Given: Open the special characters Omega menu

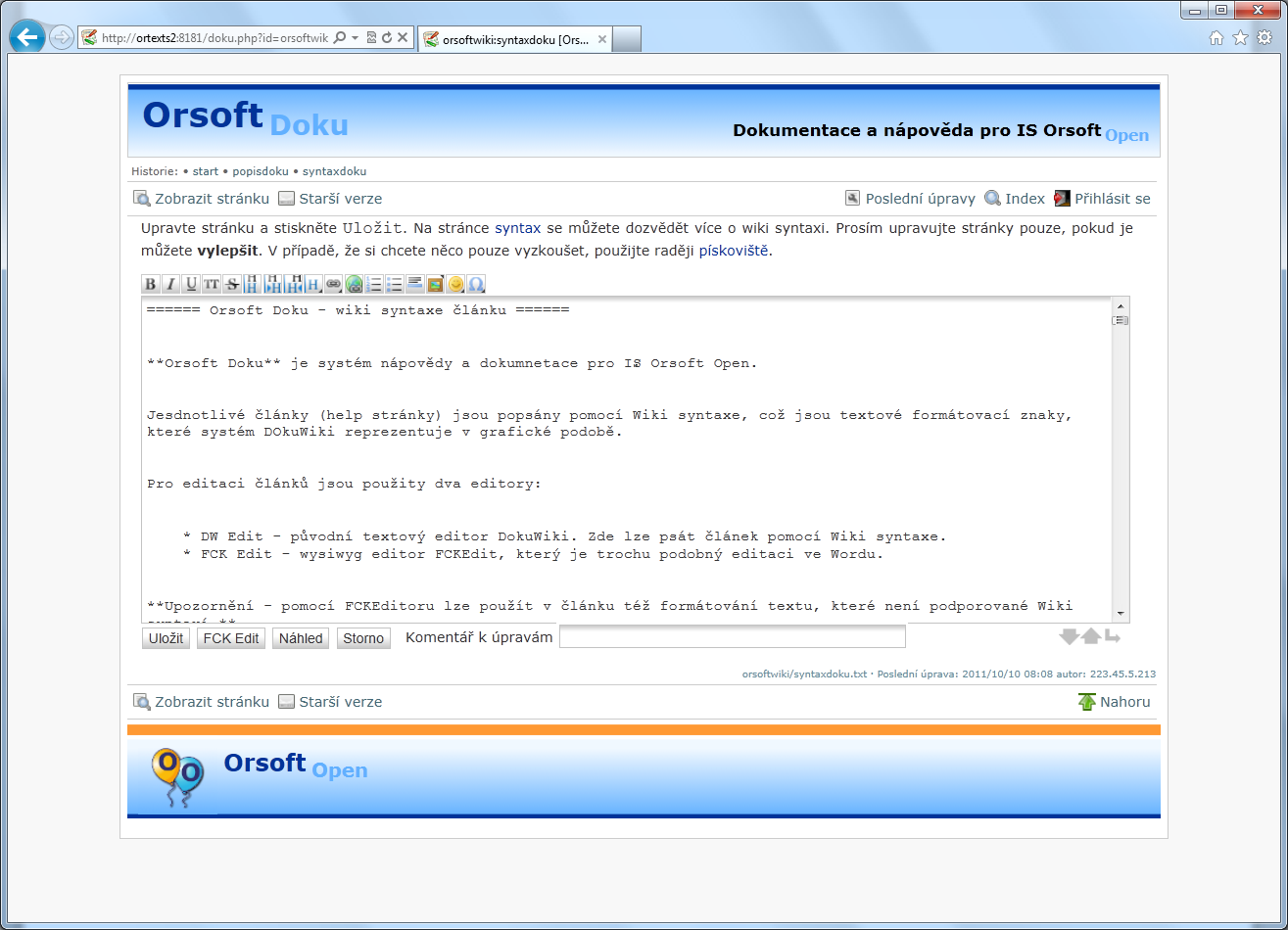Looking at the screenshot, I should click(x=476, y=285).
